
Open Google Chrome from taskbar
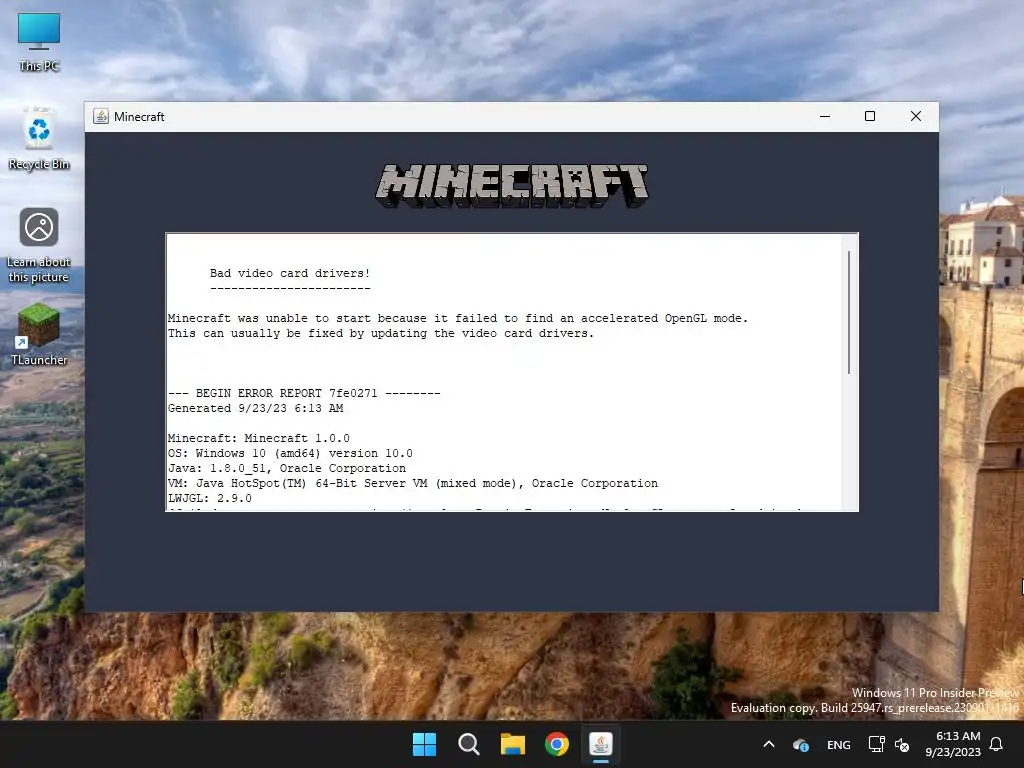[557, 744]
